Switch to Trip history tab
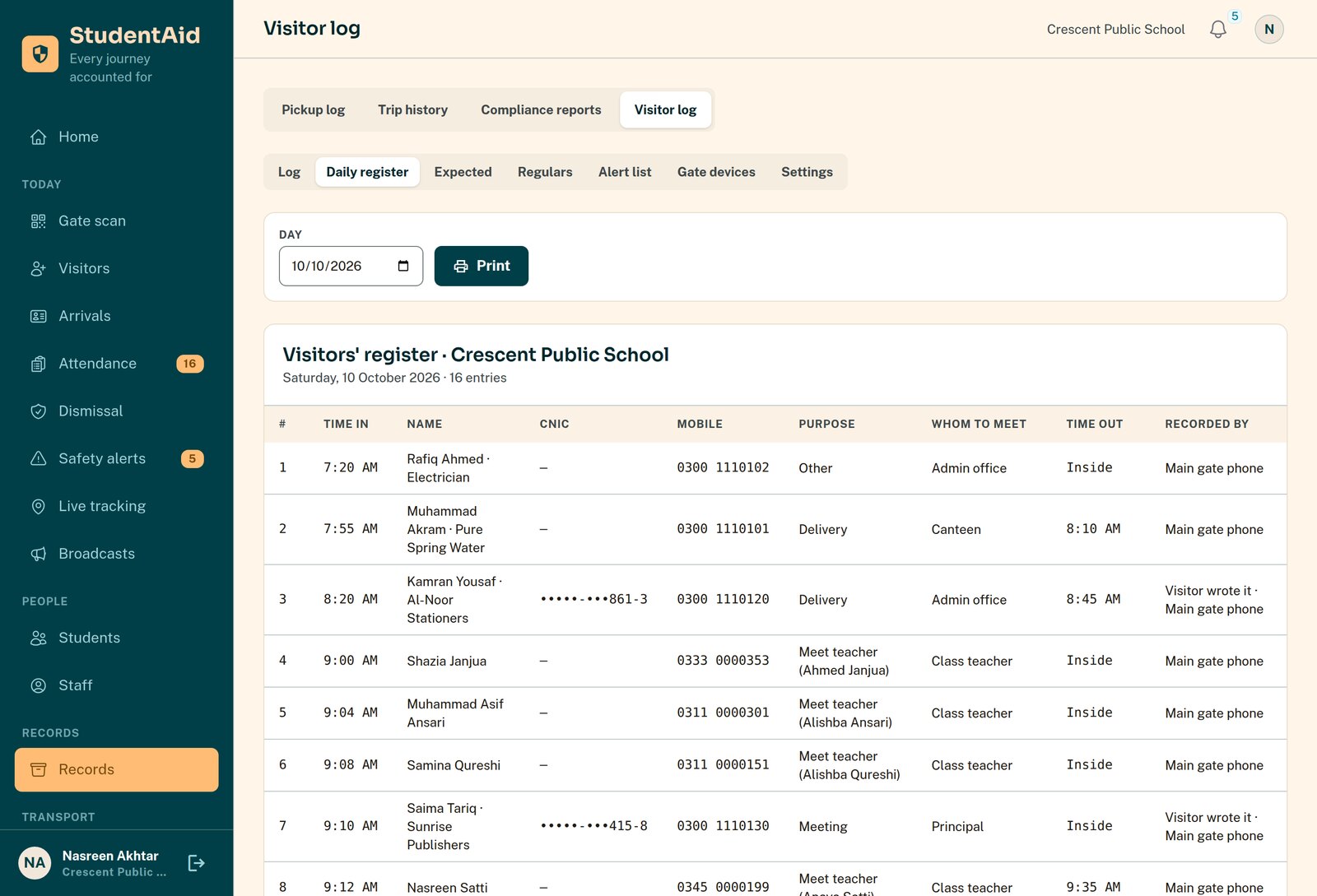 pos(413,109)
